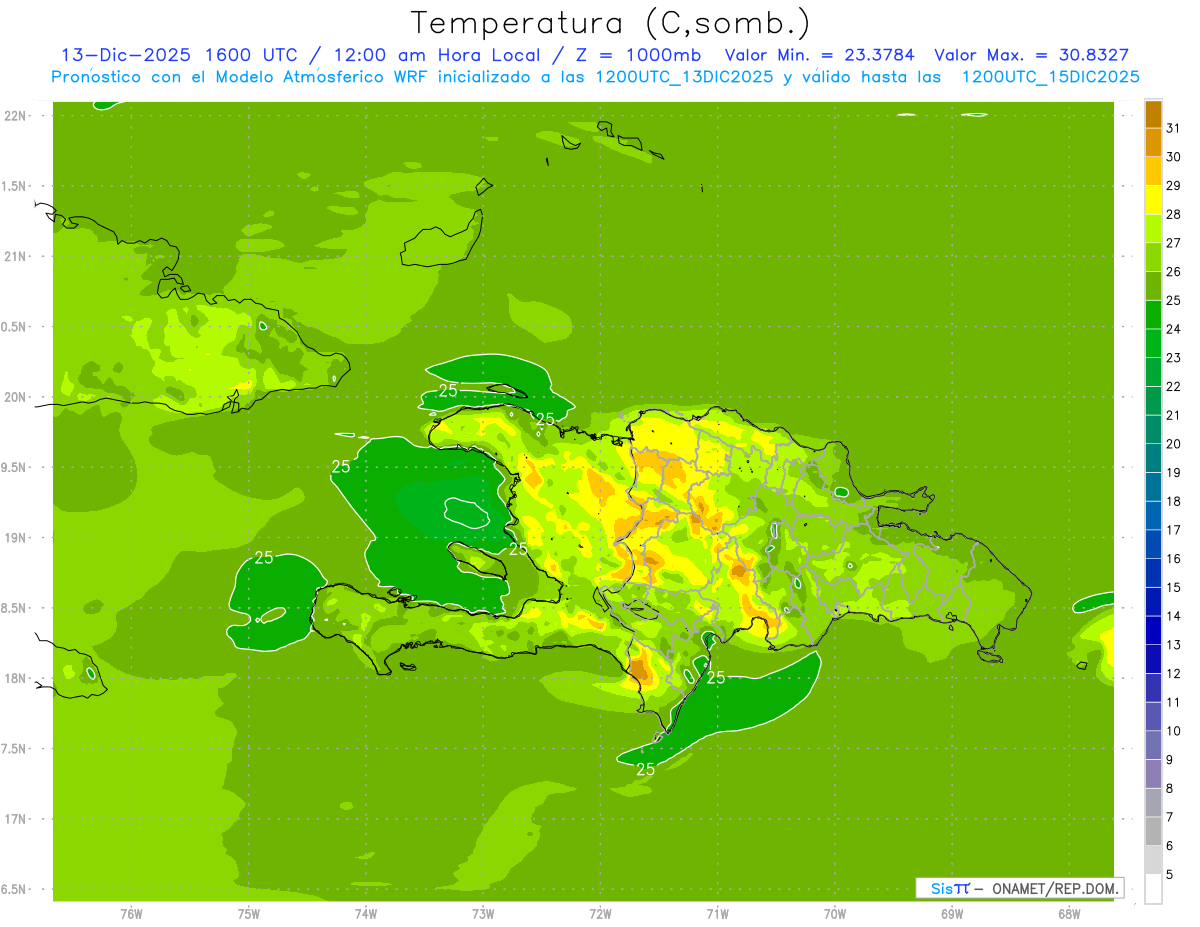Click the legend label 6
The height and width of the screenshot is (927, 1200).
pyautogui.click(x=1170, y=846)
